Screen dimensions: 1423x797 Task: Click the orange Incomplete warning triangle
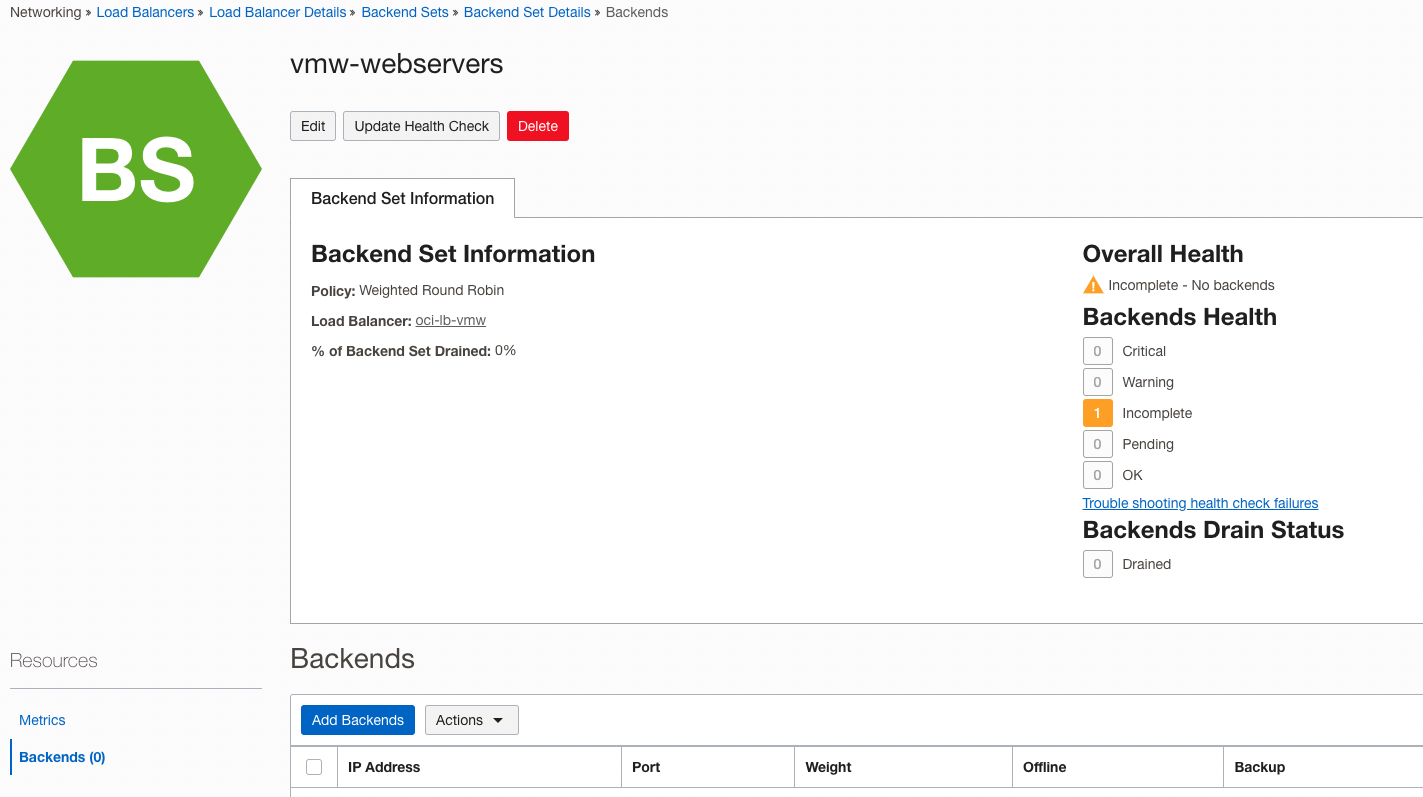1092,285
